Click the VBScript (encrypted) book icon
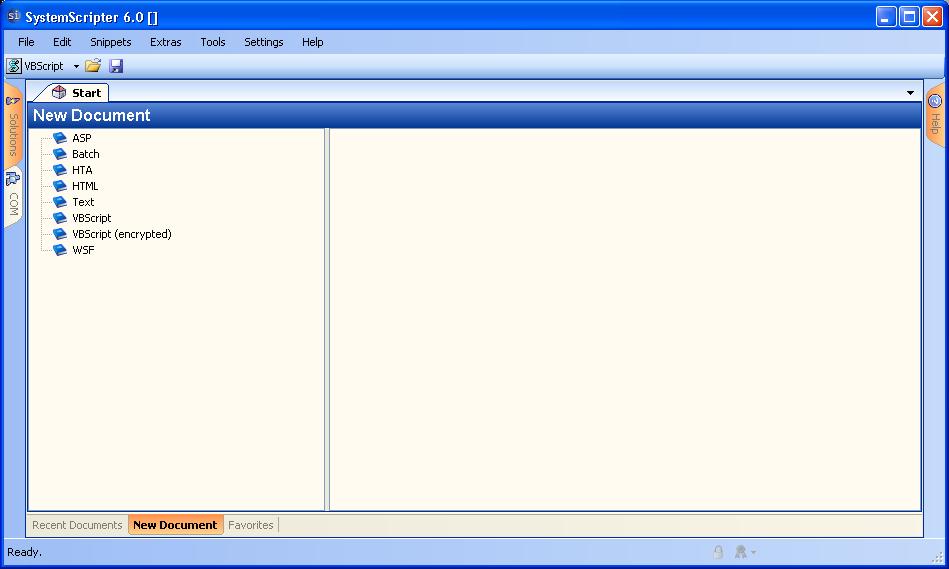949x569 pixels. pyautogui.click(x=60, y=234)
